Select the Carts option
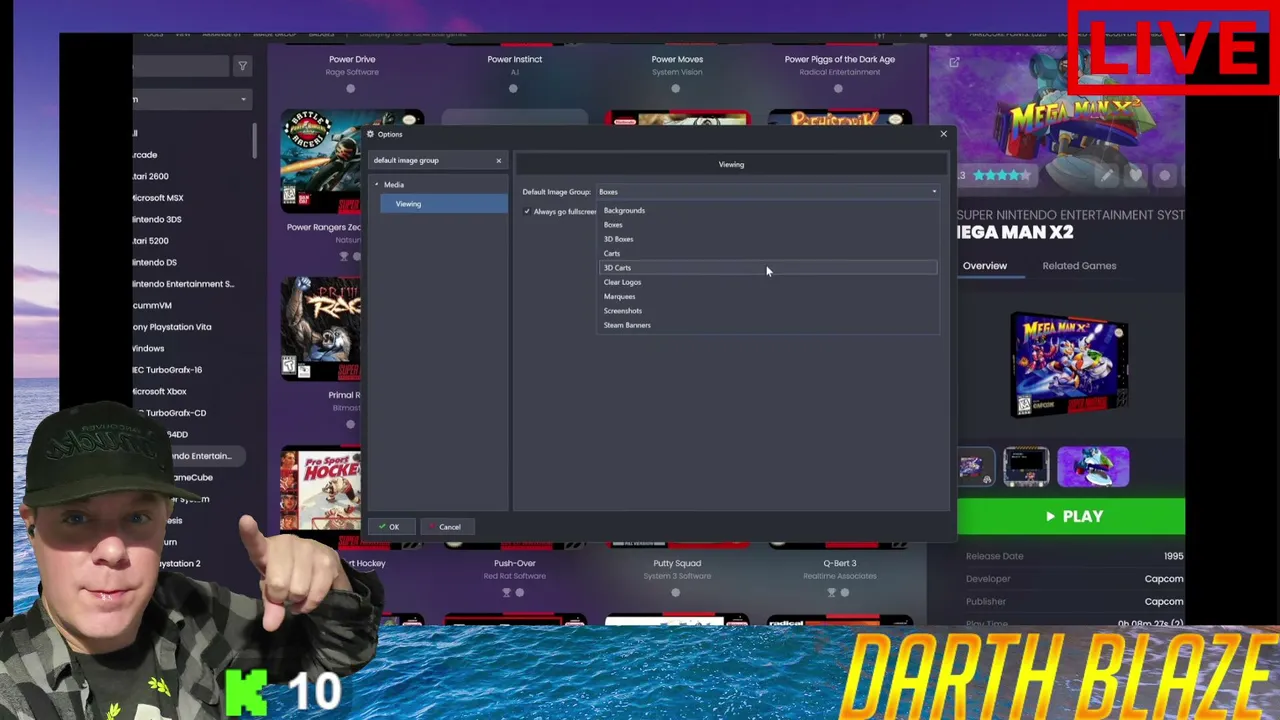 pyautogui.click(x=612, y=254)
